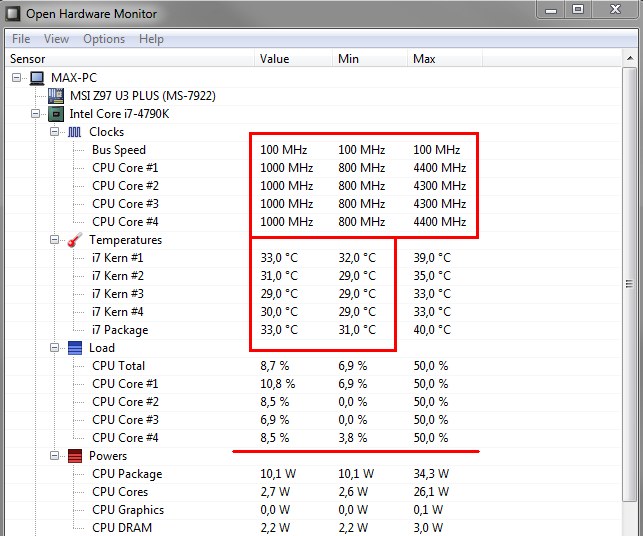Image resolution: width=643 pixels, height=536 pixels.
Task: Click the 3,8 % min of Load Core #4
Action: (x=352, y=438)
